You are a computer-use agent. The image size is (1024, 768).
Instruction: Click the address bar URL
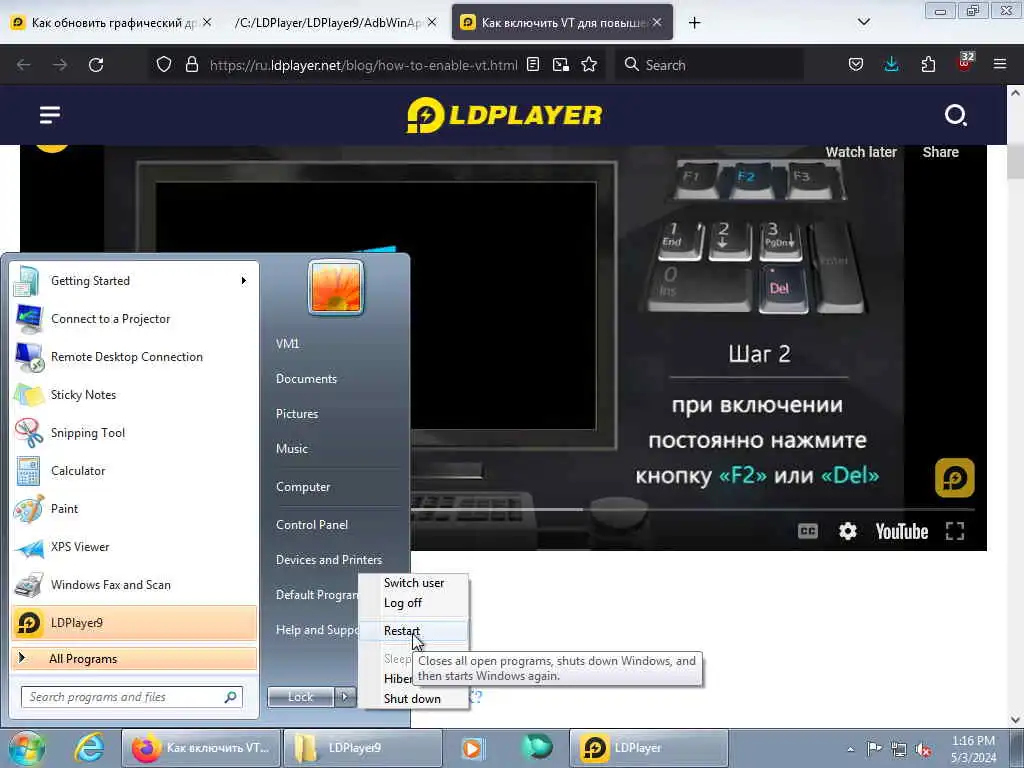click(363, 65)
